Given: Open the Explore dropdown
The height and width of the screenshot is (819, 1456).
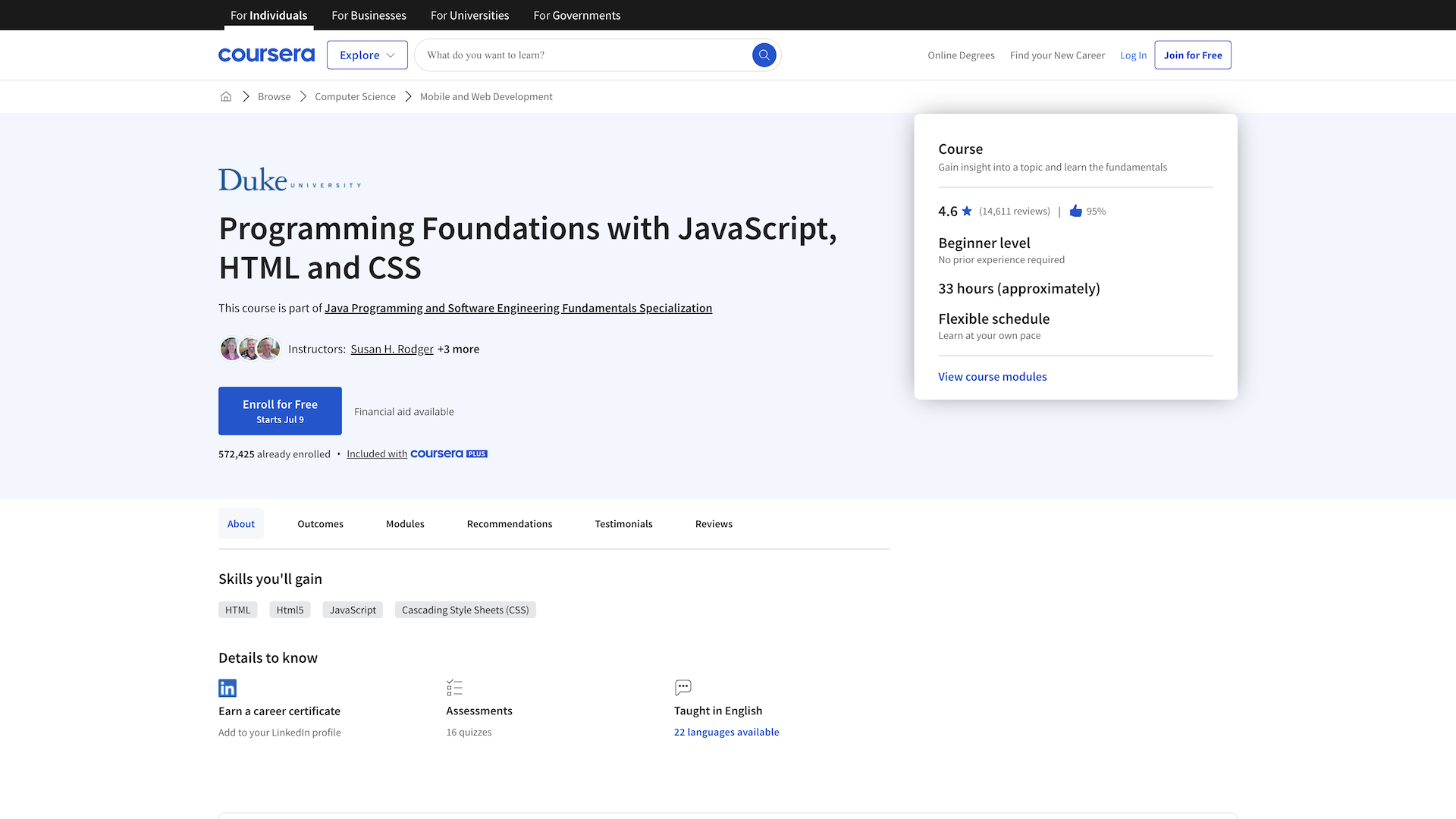Looking at the screenshot, I should 367,55.
